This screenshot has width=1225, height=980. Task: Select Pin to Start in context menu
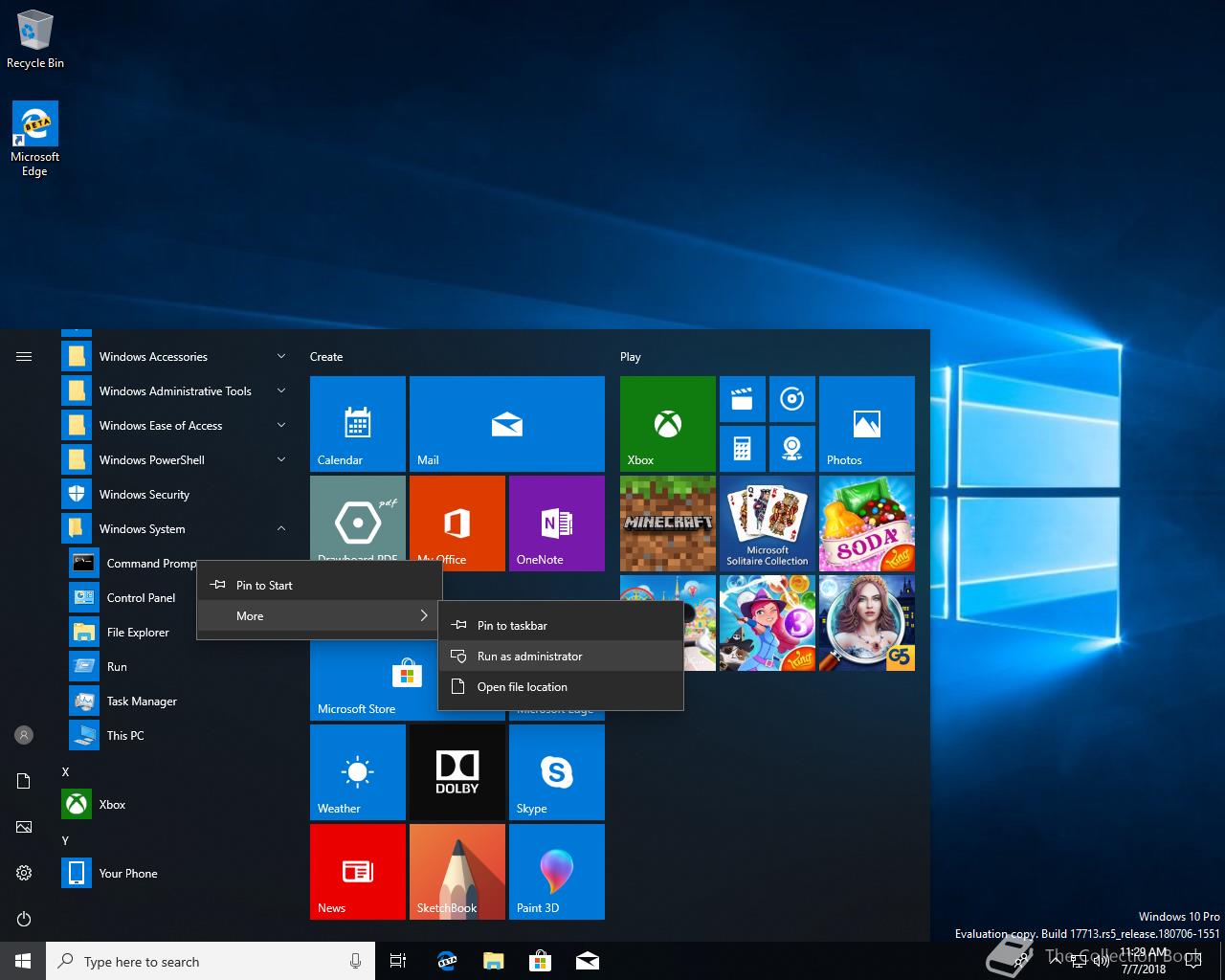(320, 585)
